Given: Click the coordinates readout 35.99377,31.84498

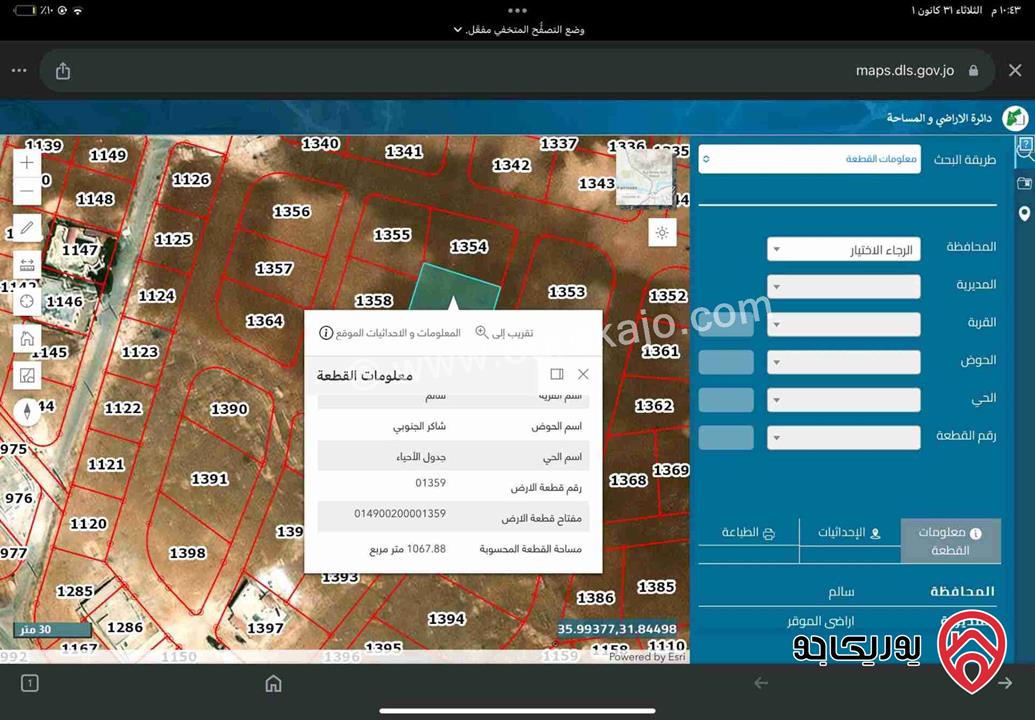Looking at the screenshot, I should (x=617, y=629).
